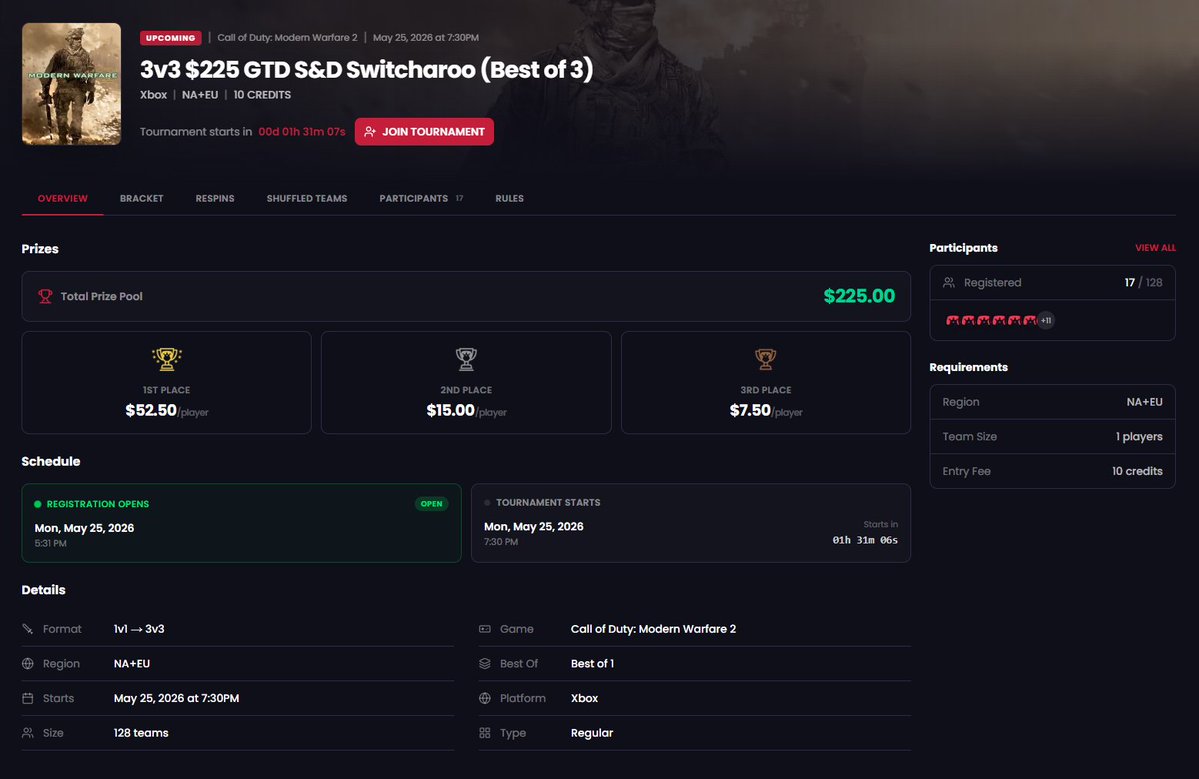Image resolution: width=1199 pixels, height=779 pixels.
Task: Click the Format detail icon
Action: click(x=28, y=628)
